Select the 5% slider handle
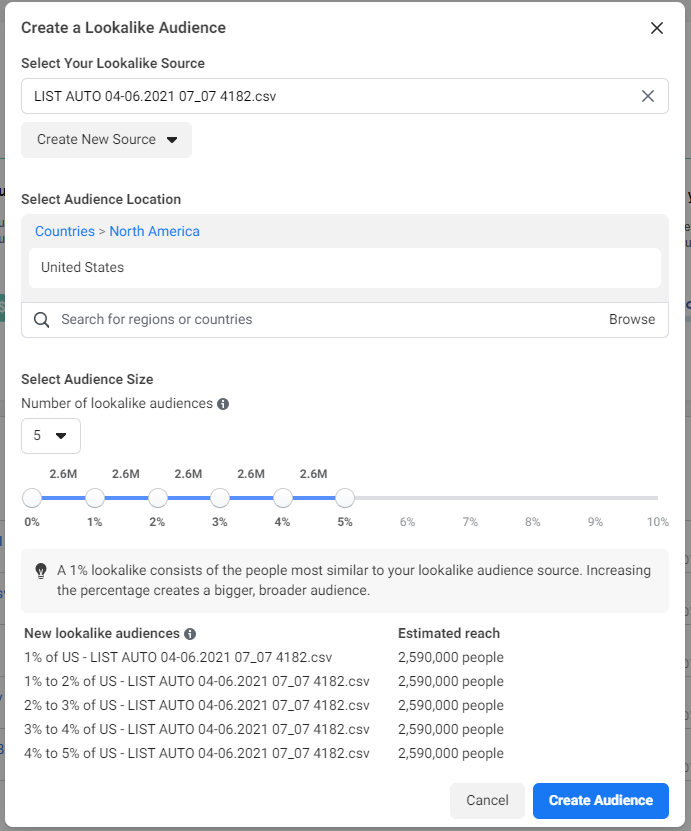This screenshot has width=691, height=831. point(345,497)
